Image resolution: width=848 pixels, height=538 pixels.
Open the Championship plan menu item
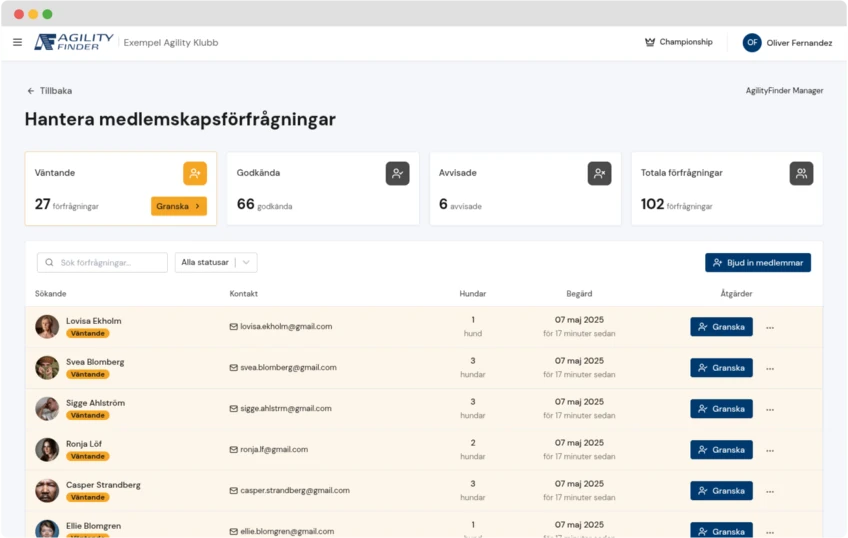[679, 42]
